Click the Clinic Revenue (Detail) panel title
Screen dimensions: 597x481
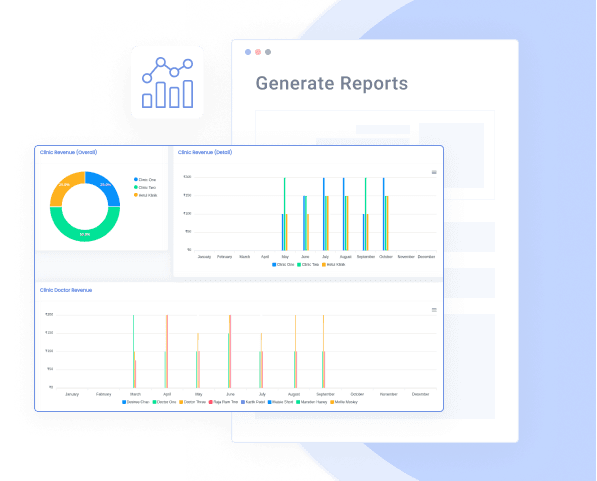[x=205, y=152]
